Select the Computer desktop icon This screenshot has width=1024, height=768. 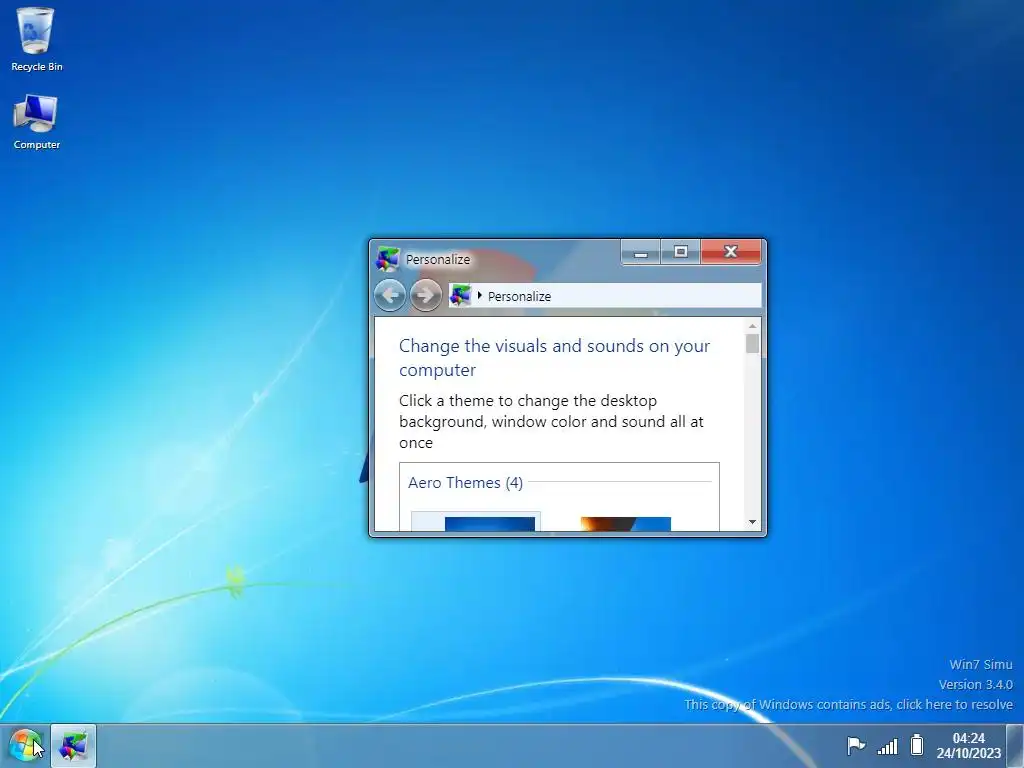point(36,122)
